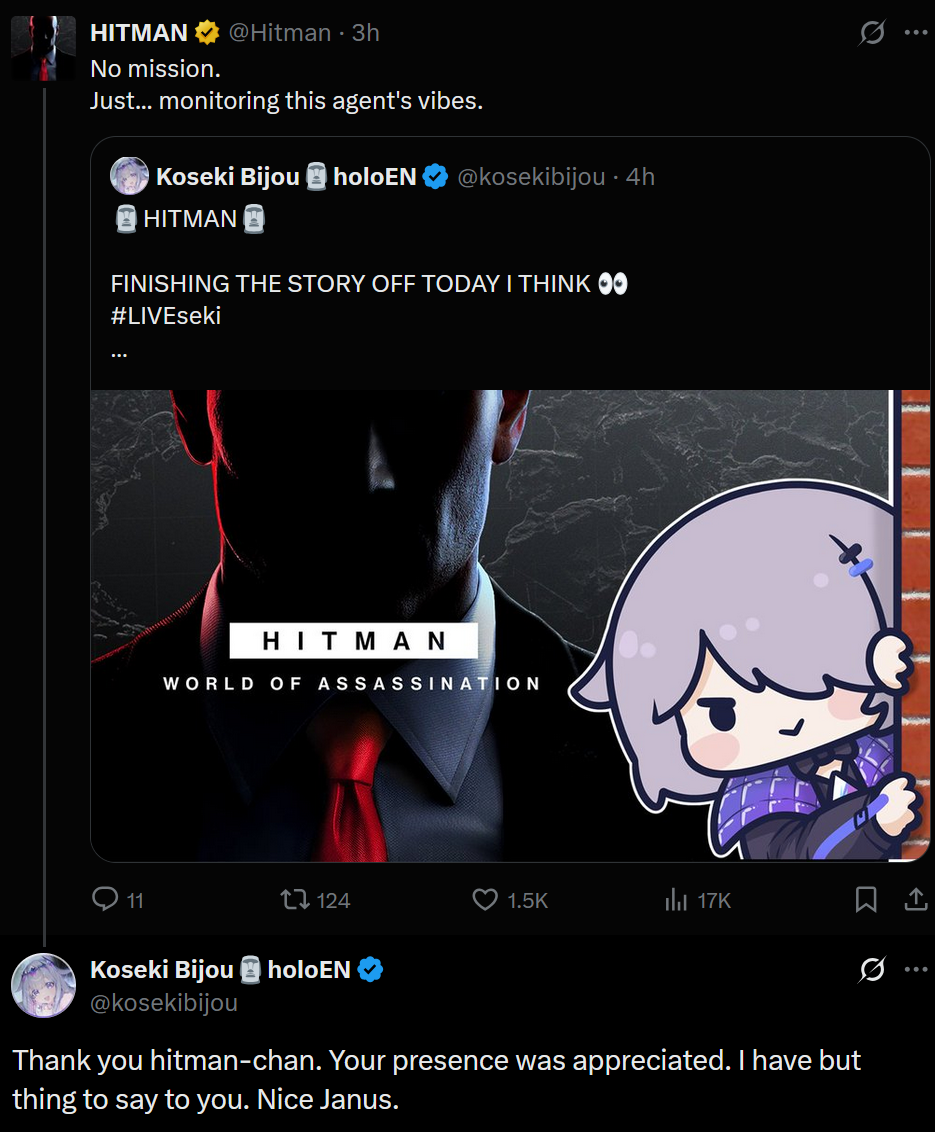Like the HITMAN tweet with 1.5K likes
Screen dimensions: 935x1132
tap(485, 900)
